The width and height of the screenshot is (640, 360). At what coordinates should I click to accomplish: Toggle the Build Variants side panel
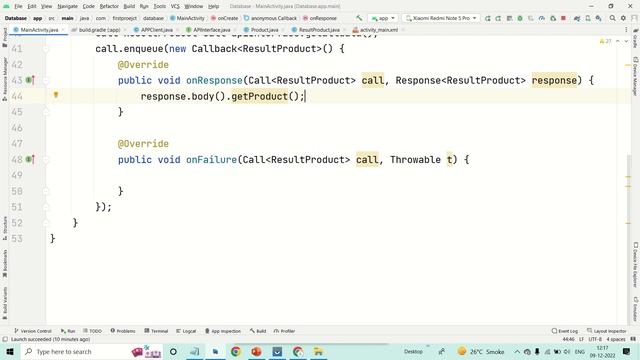4,302
